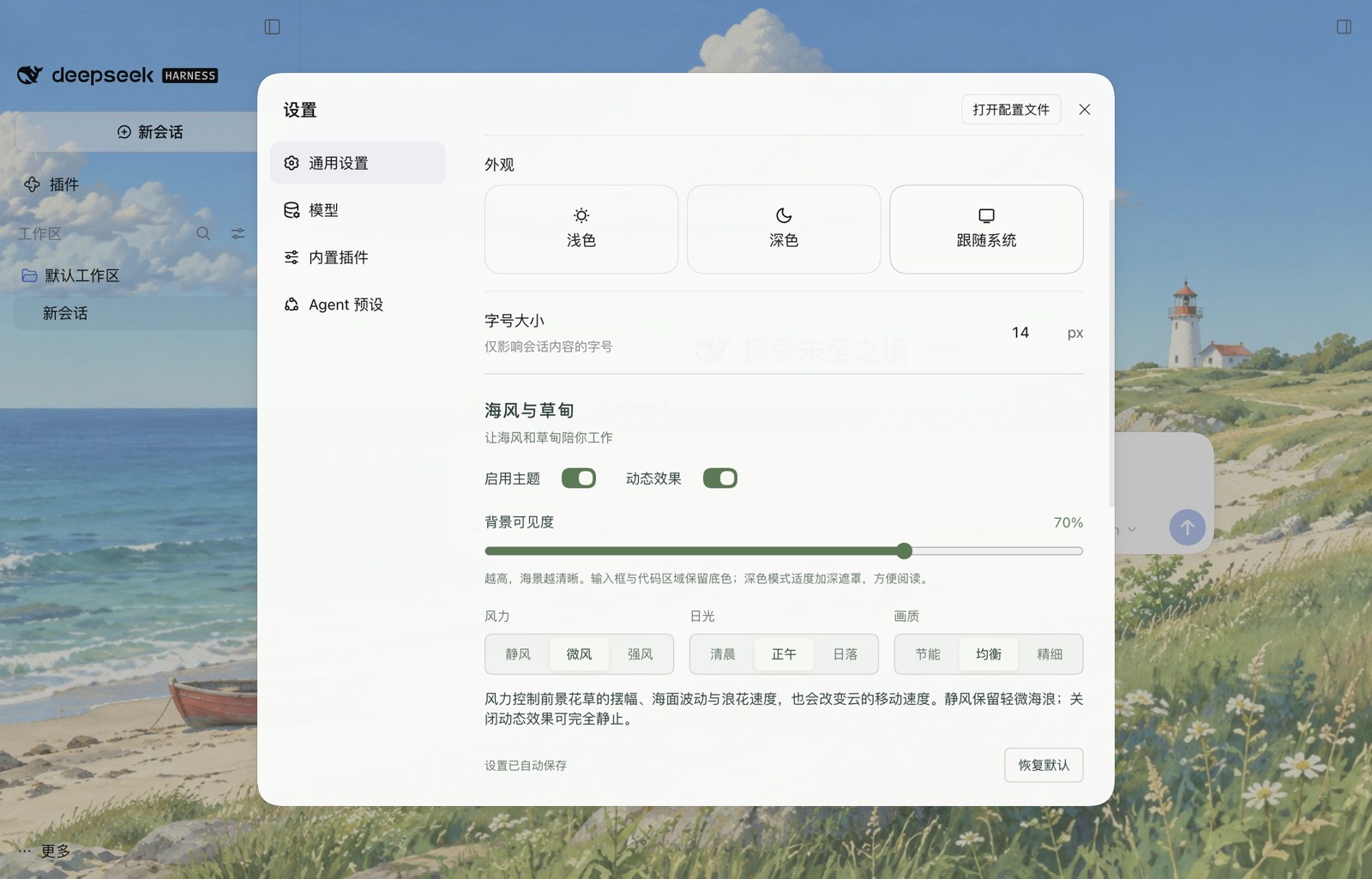
Task: Click the 更多 ellipsis icon
Action: point(24,852)
